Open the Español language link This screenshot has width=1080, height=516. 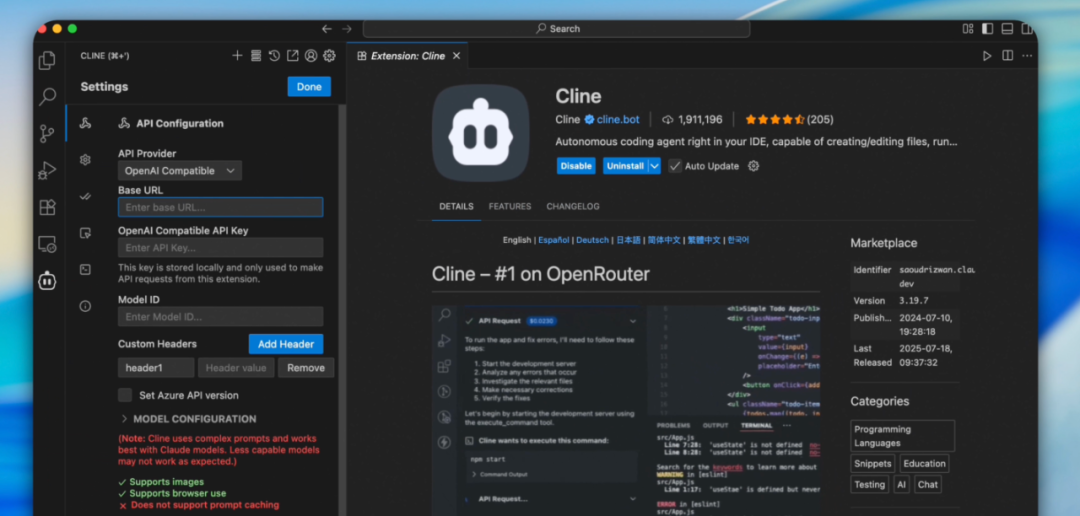click(x=554, y=240)
